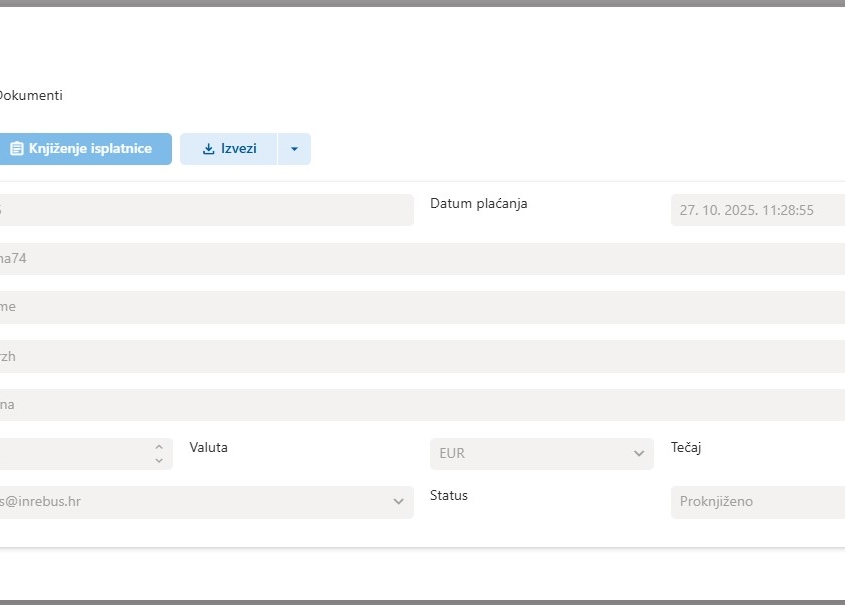The height and width of the screenshot is (605, 845).
Task: Expand the inrebus.hr email dropdown
Action: click(x=200, y=502)
